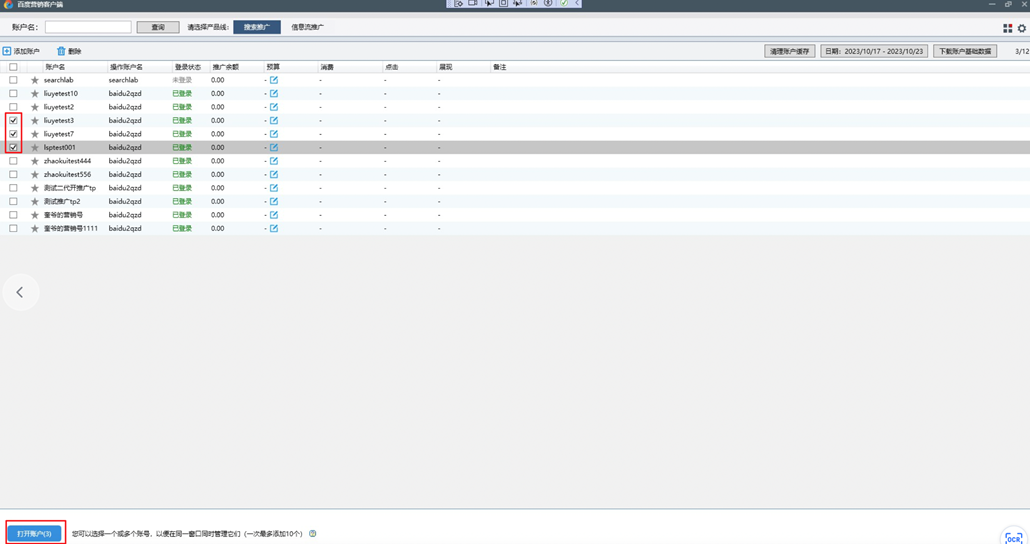Click the 打开账户(3) button
This screenshot has width=1030, height=544.
click(35, 534)
